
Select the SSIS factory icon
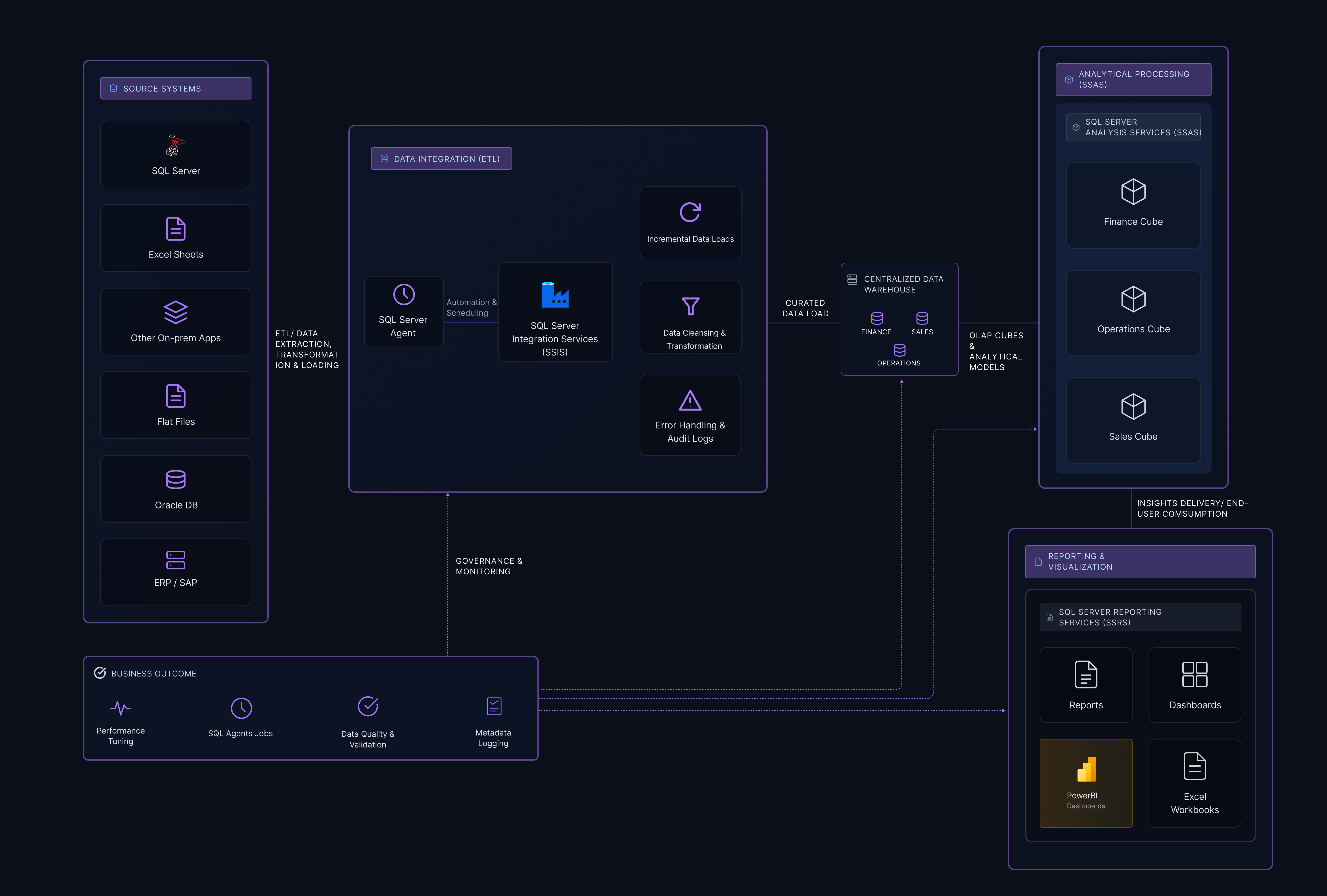click(x=554, y=295)
